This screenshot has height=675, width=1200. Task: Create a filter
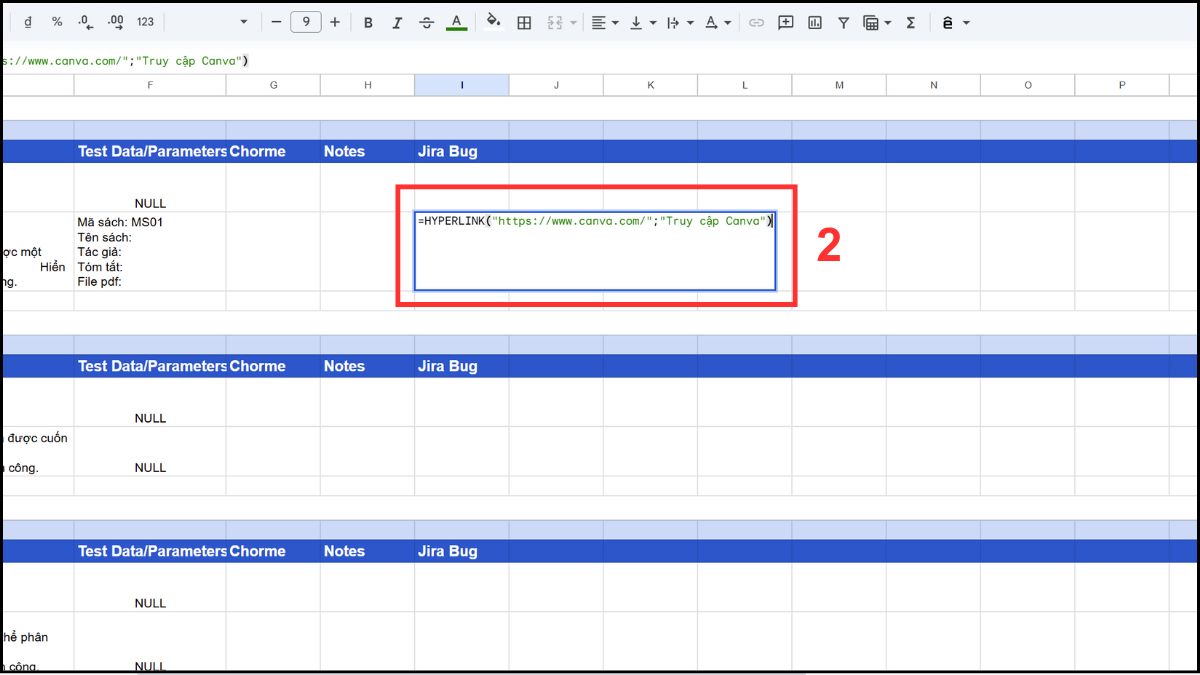click(843, 21)
